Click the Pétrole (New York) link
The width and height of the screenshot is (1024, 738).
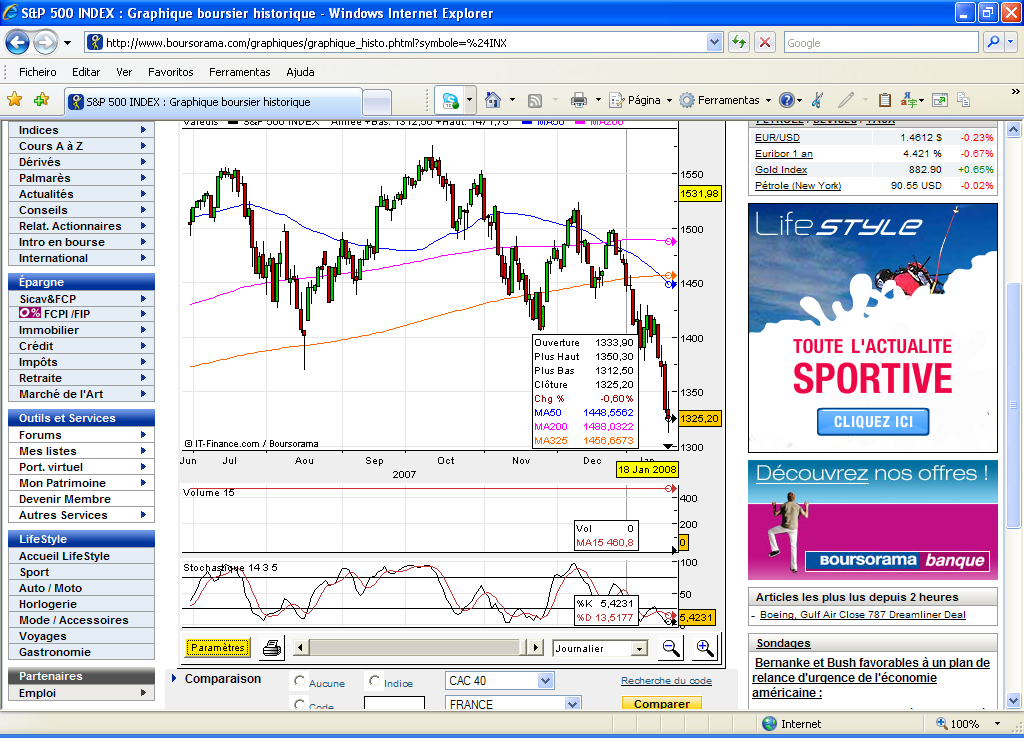click(x=798, y=185)
